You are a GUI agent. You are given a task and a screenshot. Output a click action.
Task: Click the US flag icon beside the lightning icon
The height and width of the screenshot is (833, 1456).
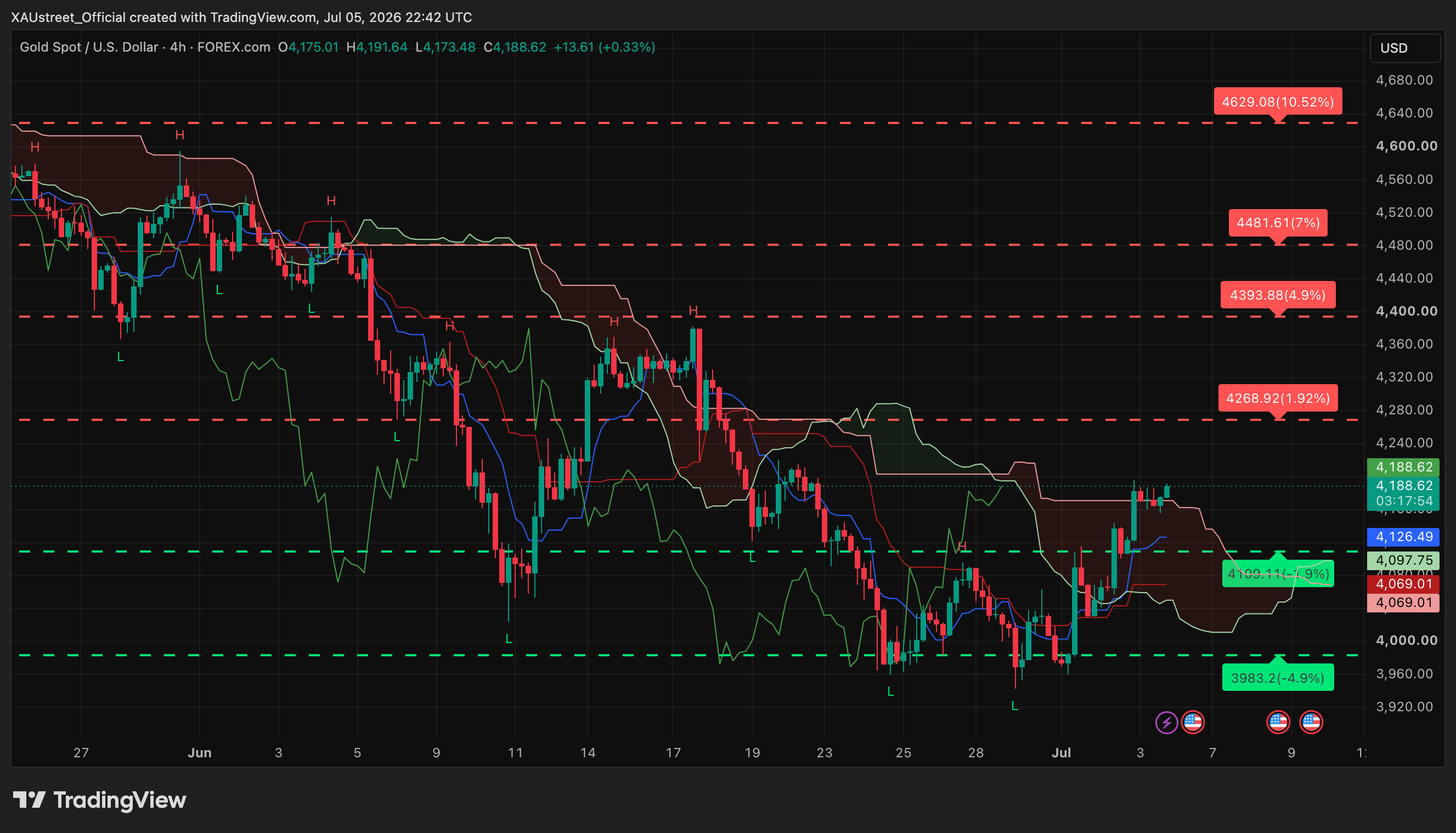[x=1193, y=722]
